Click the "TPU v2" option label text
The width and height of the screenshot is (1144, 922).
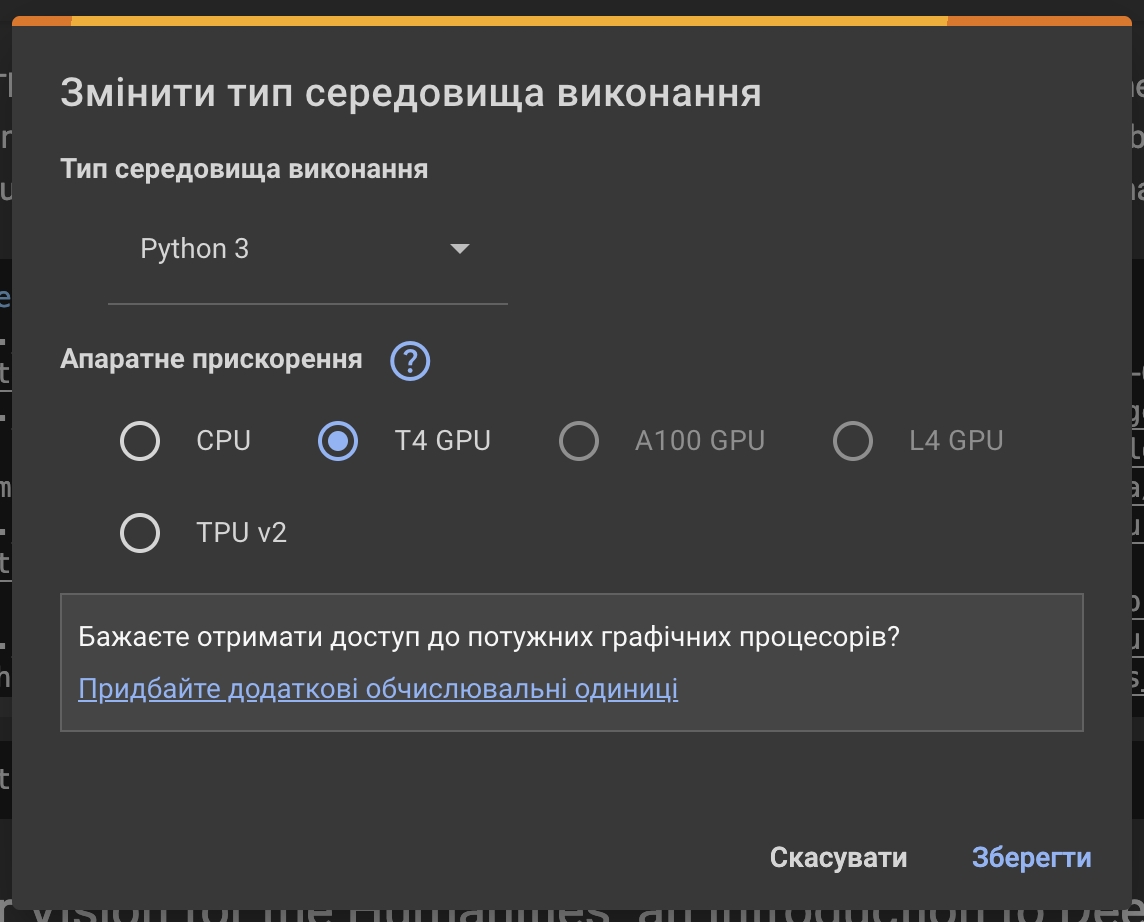pos(241,533)
